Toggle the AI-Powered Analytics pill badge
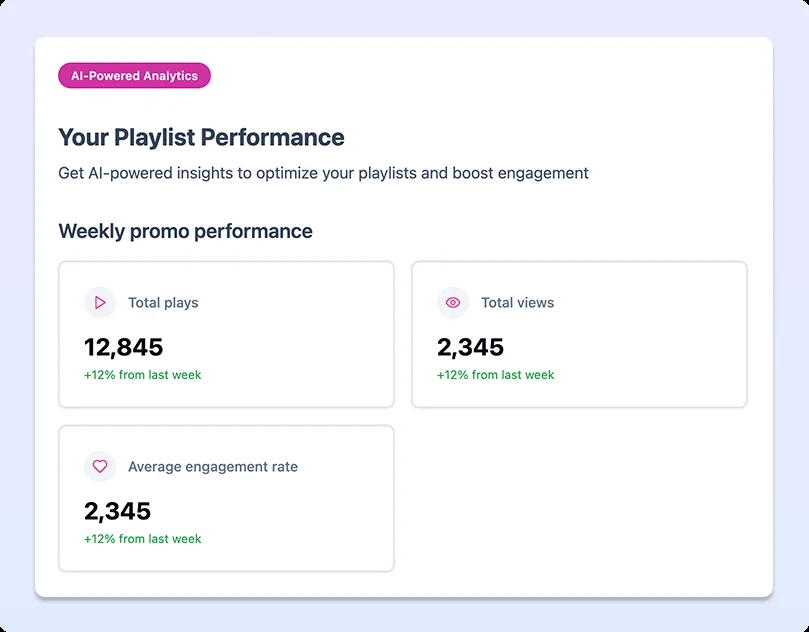The width and height of the screenshot is (809, 632). [x=134, y=75]
